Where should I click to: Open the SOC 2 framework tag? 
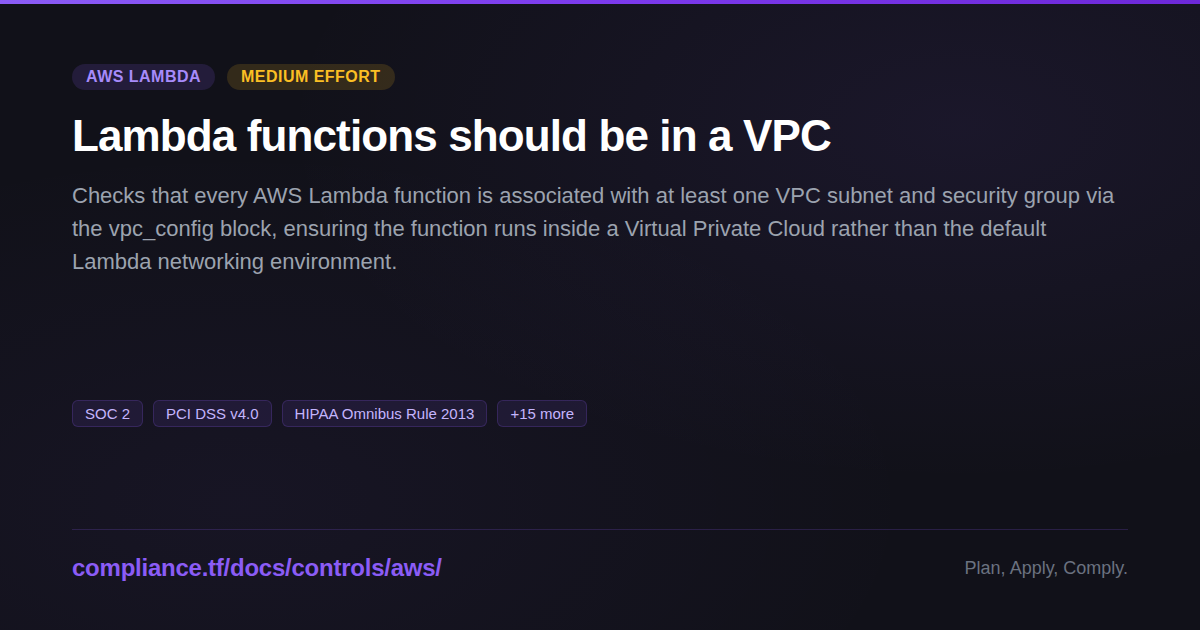(107, 414)
